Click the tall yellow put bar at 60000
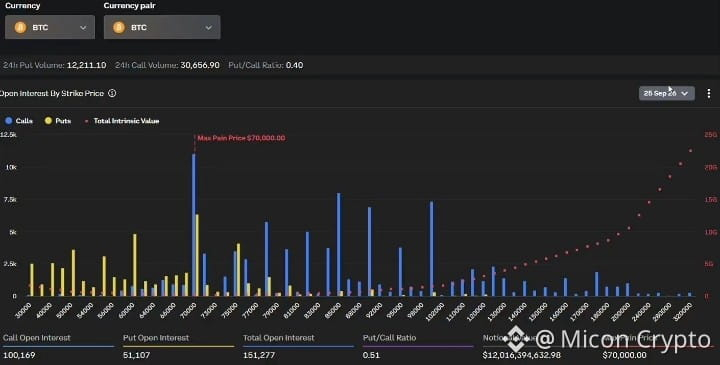The image size is (720, 365). pyautogui.click(x=135, y=265)
